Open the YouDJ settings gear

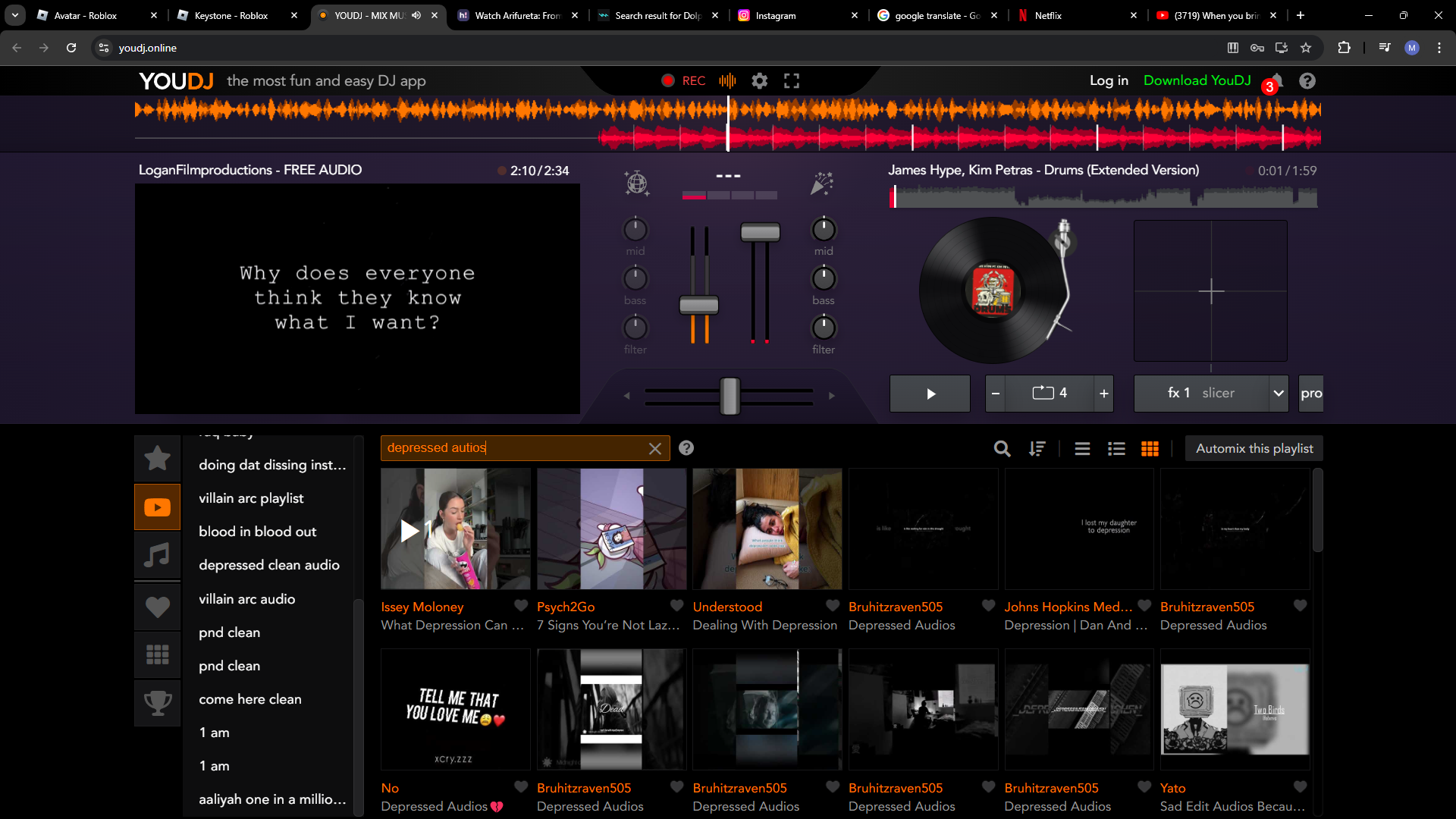[x=759, y=81]
